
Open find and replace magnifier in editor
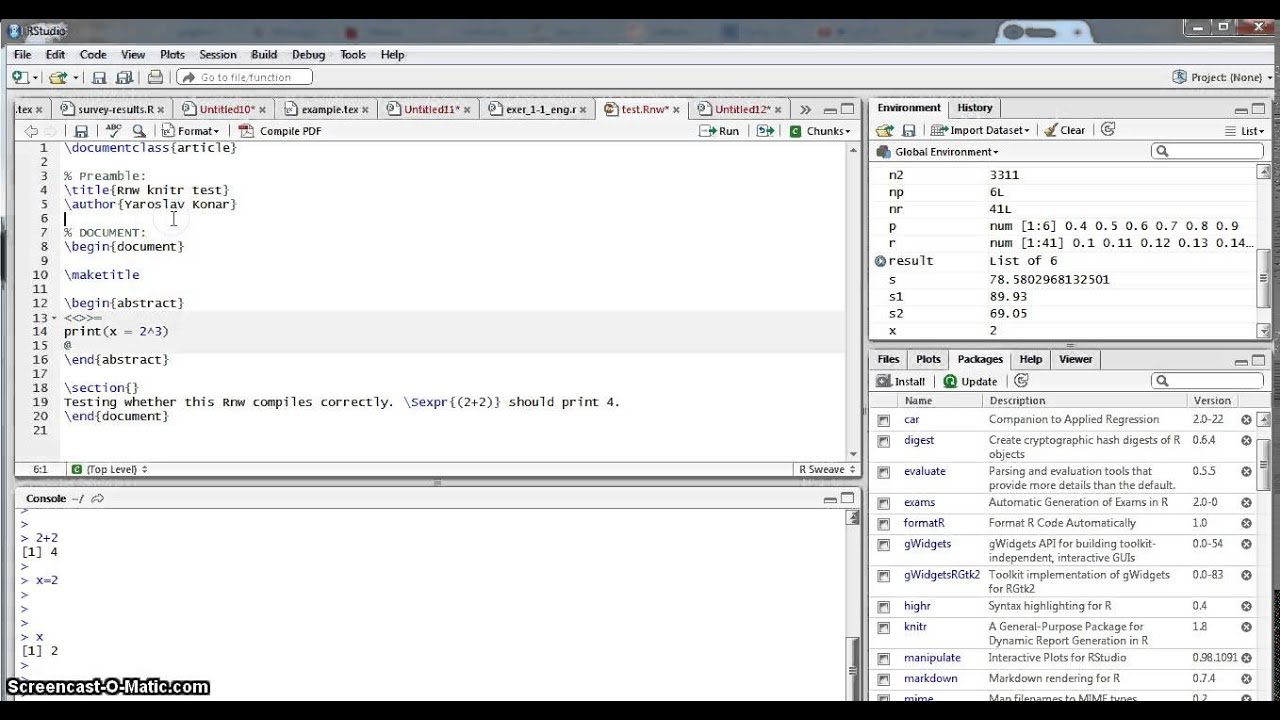coord(139,131)
